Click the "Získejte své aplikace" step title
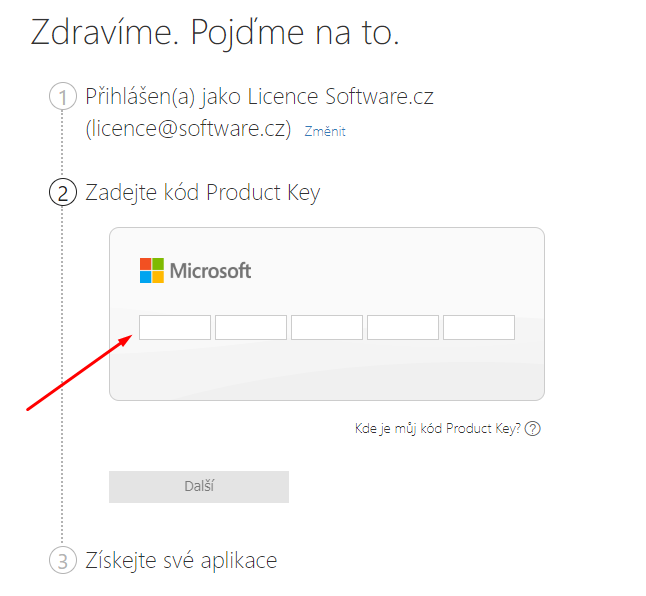 pyautogui.click(x=181, y=560)
